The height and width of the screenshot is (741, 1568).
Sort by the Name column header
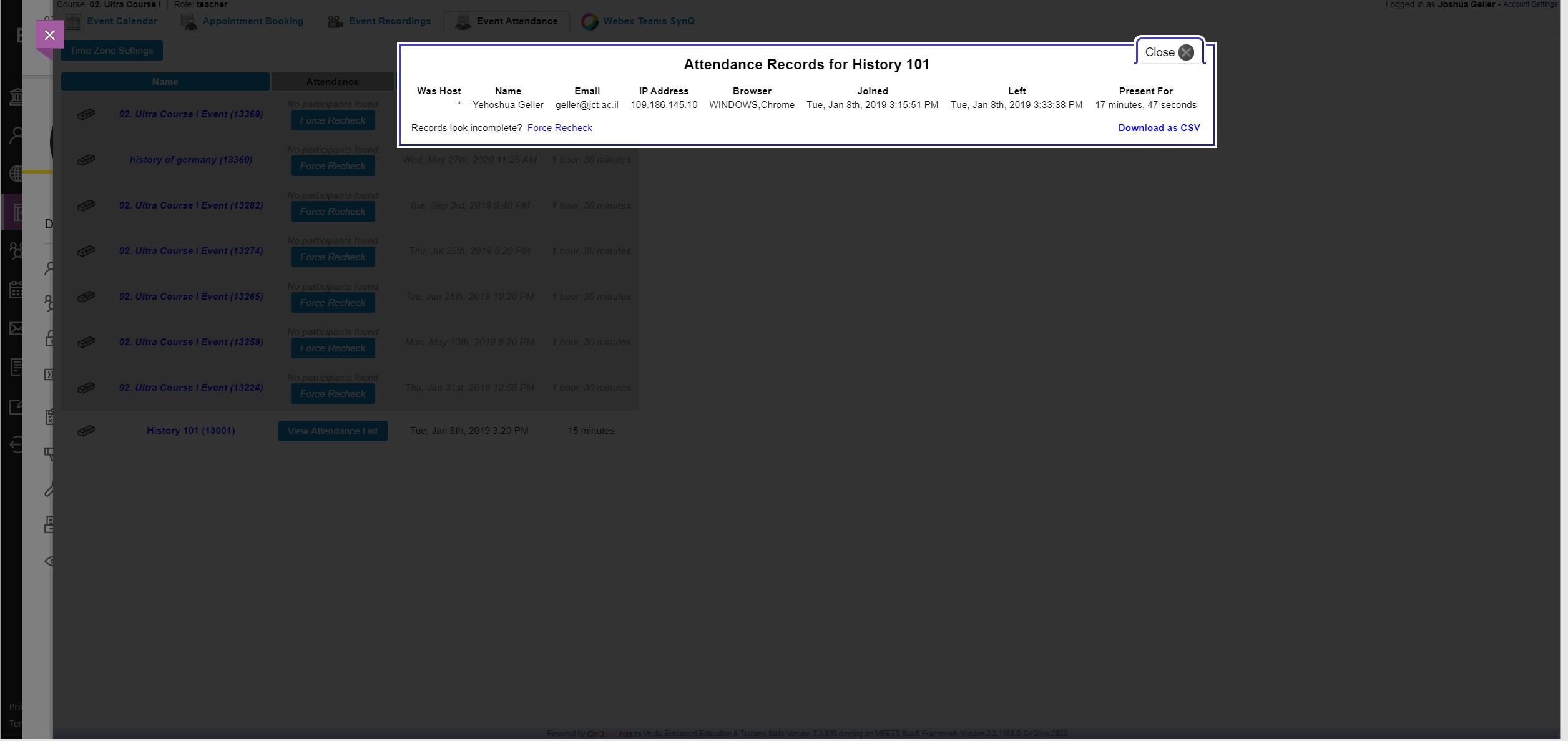pyautogui.click(x=165, y=82)
